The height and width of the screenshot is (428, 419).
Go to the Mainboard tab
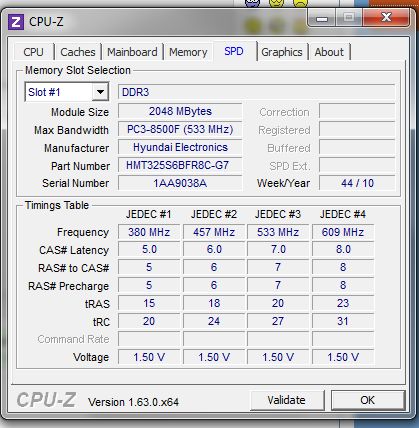(132, 52)
